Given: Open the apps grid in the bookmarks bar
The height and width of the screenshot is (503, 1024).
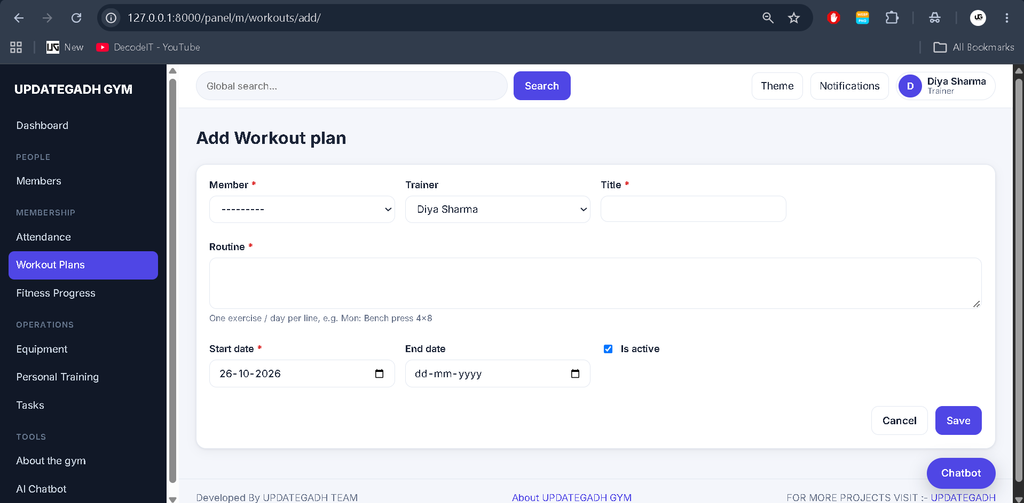Looking at the screenshot, I should click(16, 47).
